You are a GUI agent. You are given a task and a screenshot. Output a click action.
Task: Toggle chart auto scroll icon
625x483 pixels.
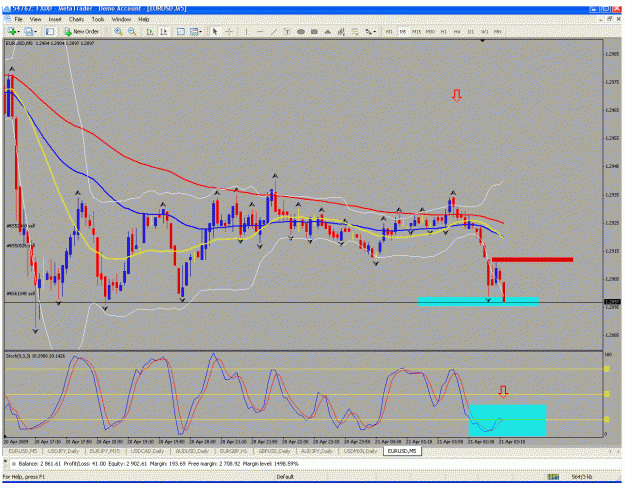[x=149, y=31]
